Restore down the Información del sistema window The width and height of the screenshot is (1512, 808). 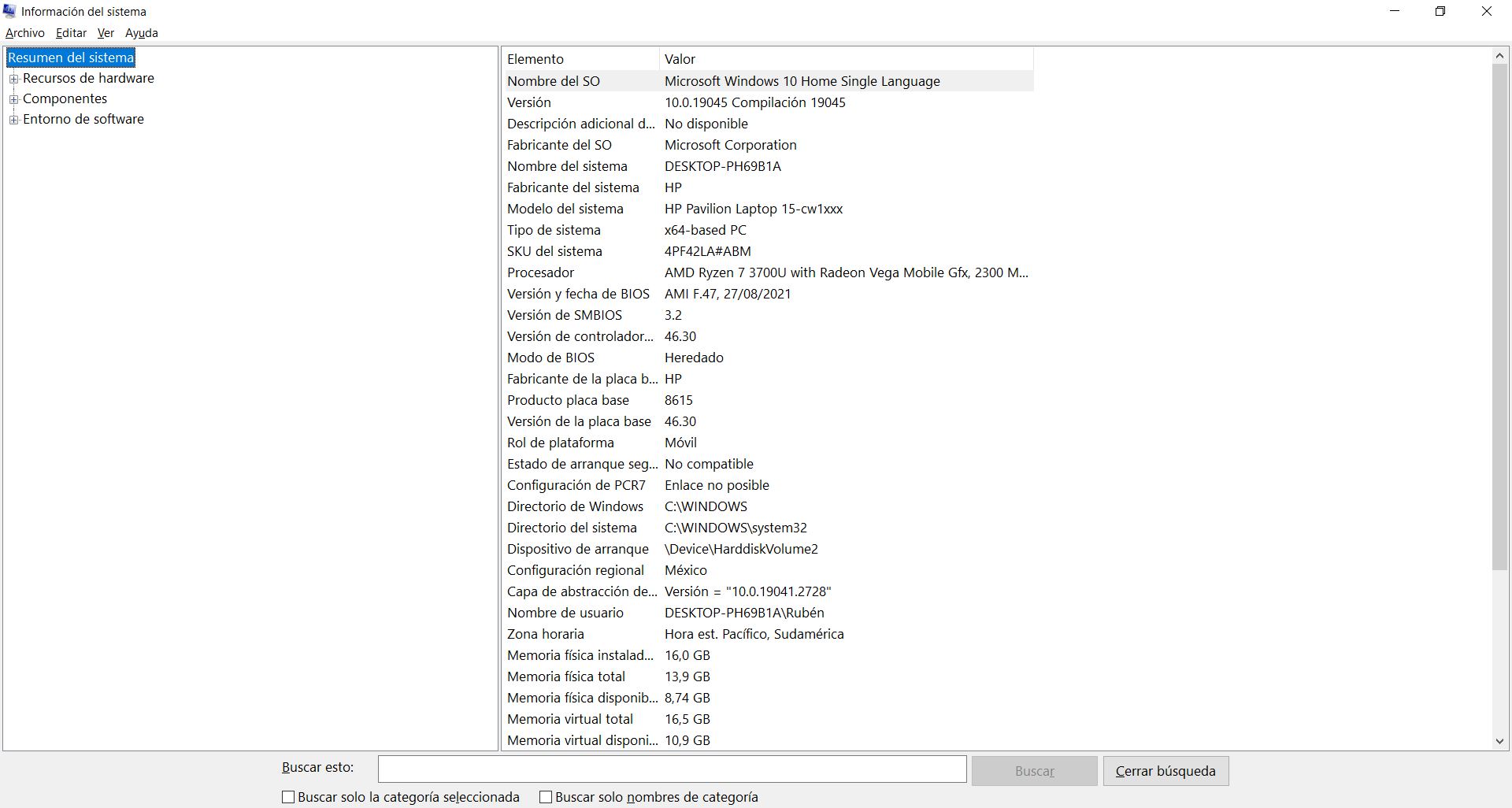pyautogui.click(x=1440, y=11)
